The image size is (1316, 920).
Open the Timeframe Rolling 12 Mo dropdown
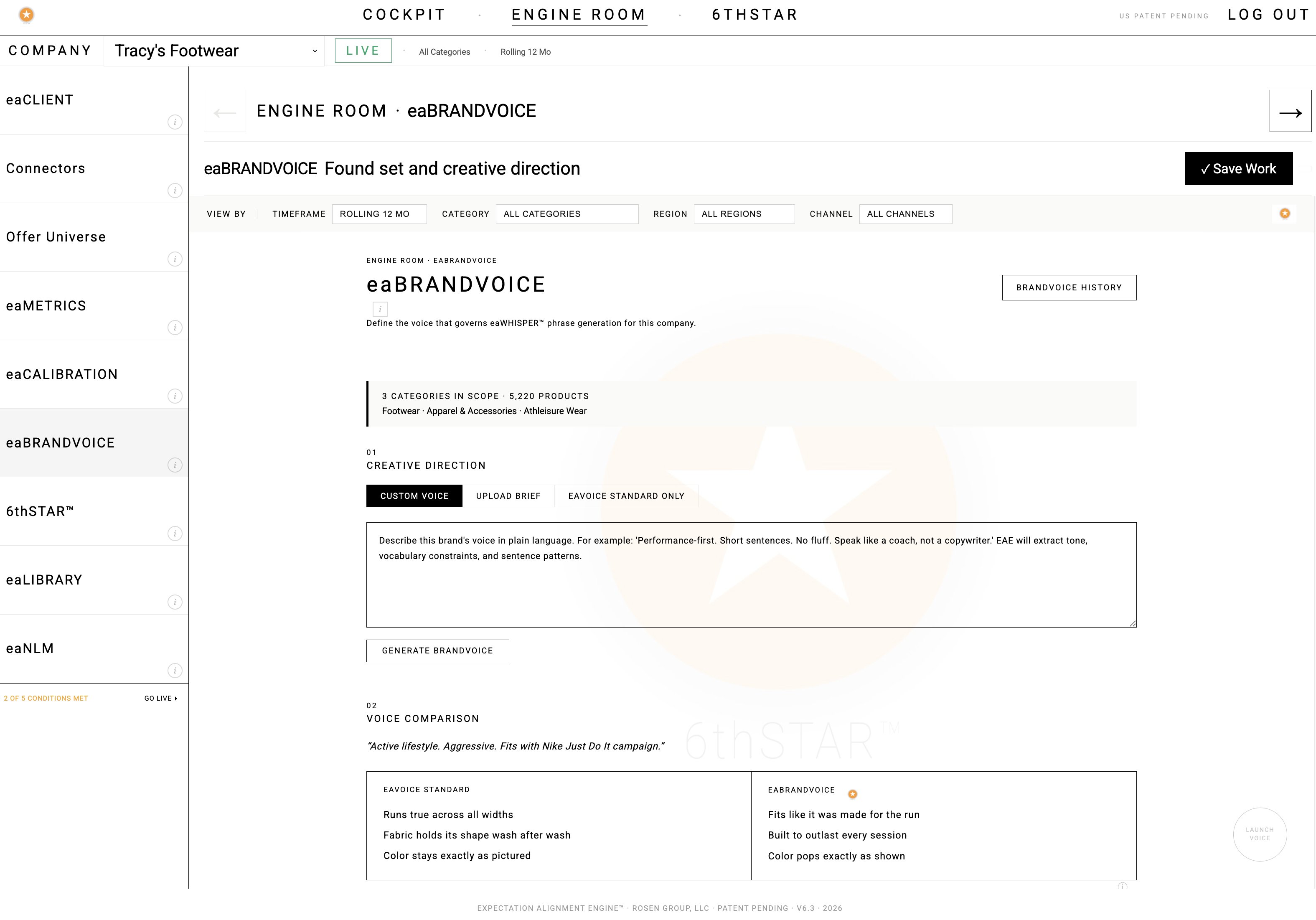pyautogui.click(x=379, y=214)
